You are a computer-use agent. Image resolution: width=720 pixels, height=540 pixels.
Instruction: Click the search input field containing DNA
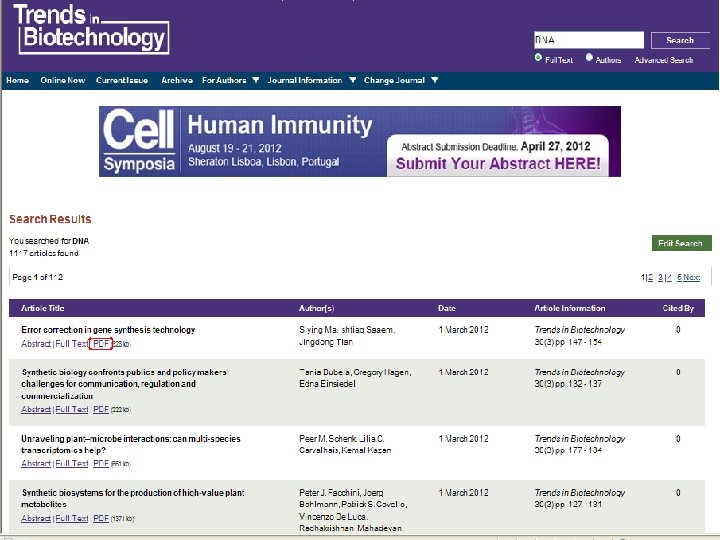tap(587, 40)
